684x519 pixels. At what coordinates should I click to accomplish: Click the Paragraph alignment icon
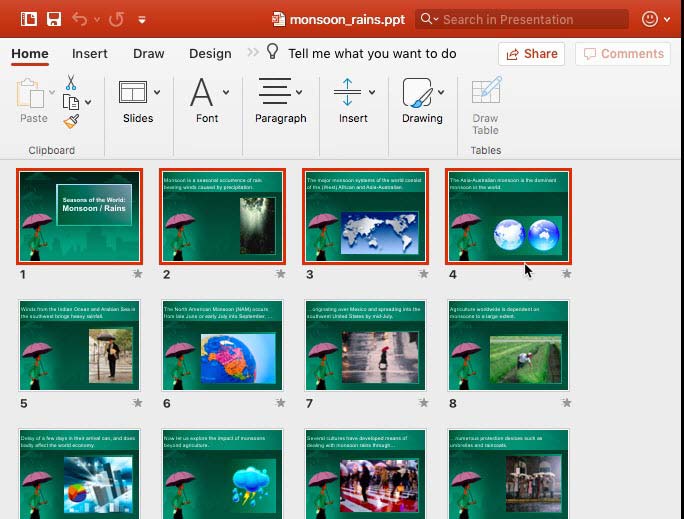point(275,91)
